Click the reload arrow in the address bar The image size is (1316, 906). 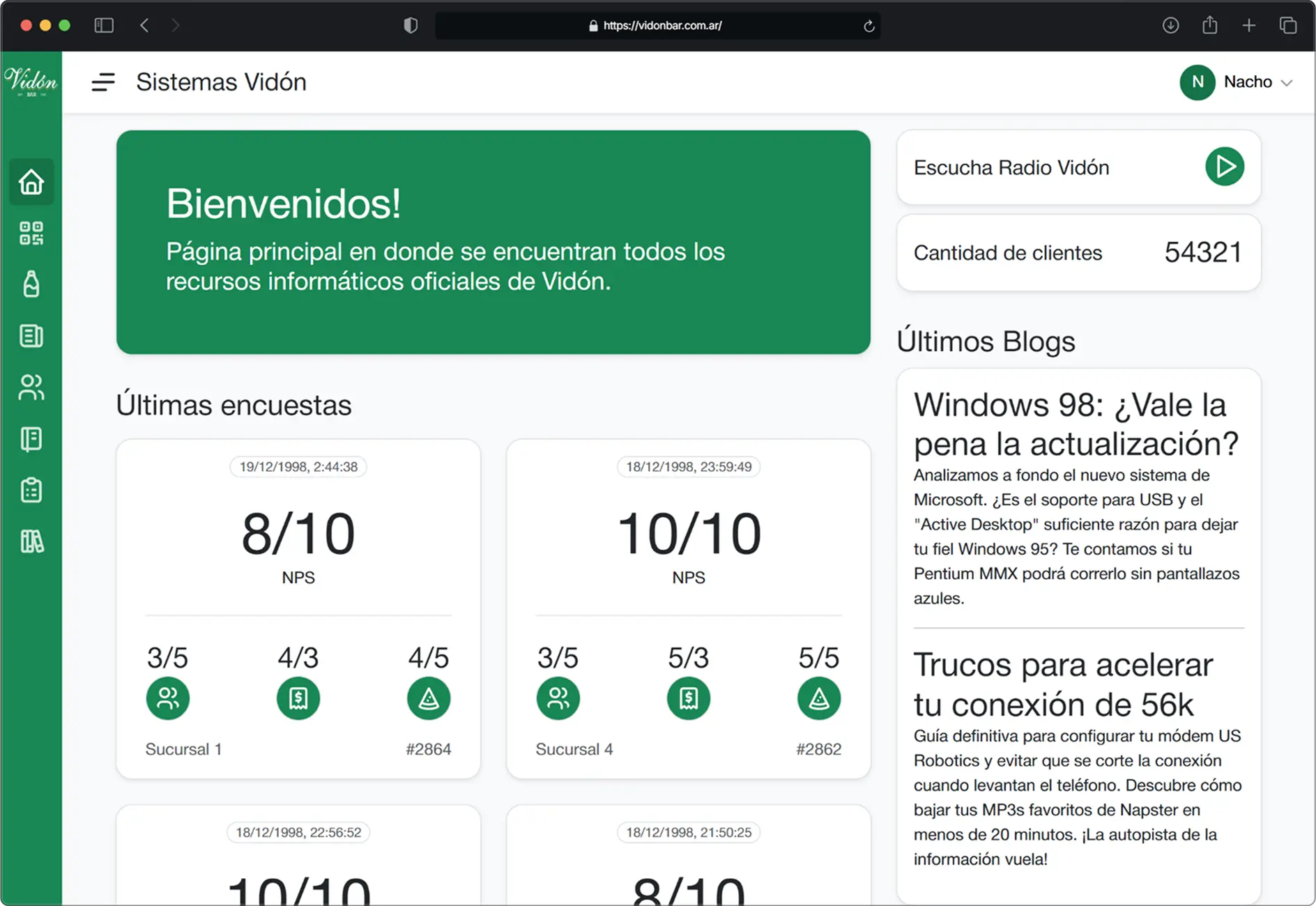tap(868, 25)
